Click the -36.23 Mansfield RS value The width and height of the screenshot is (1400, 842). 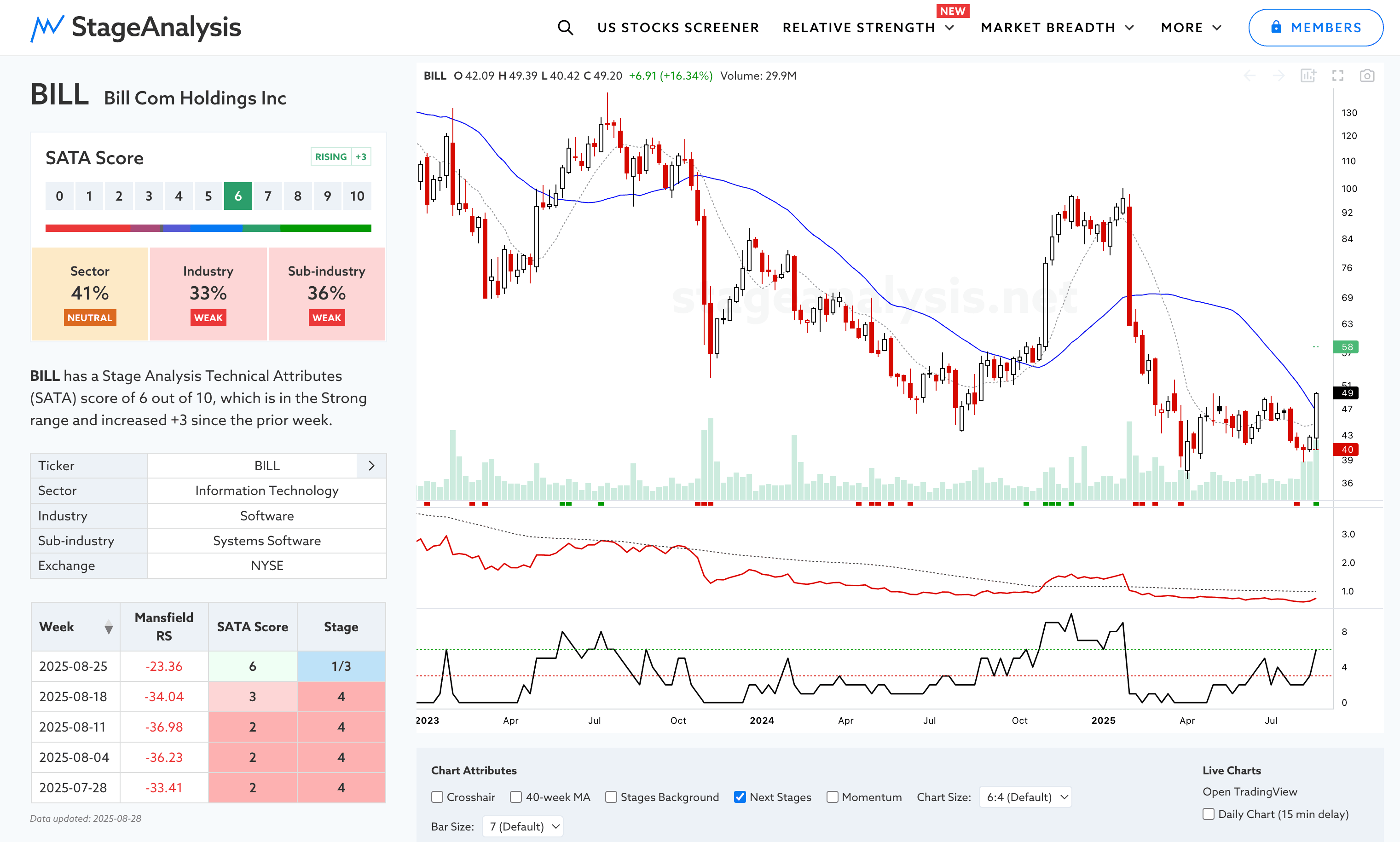[x=164, y=757]
